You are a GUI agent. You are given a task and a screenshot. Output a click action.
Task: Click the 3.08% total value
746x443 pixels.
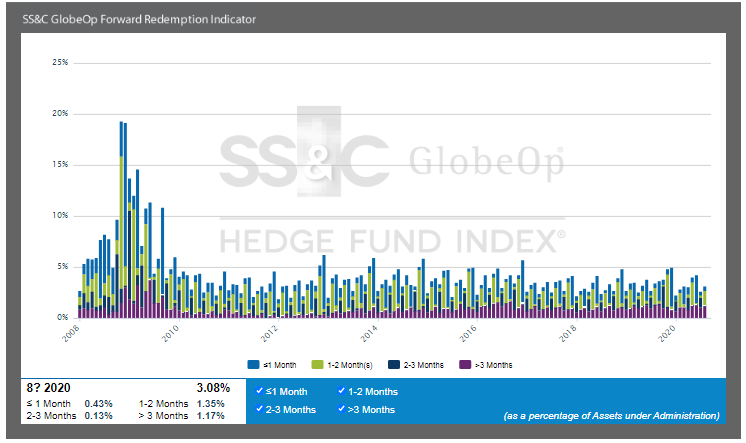coord(213,388)
